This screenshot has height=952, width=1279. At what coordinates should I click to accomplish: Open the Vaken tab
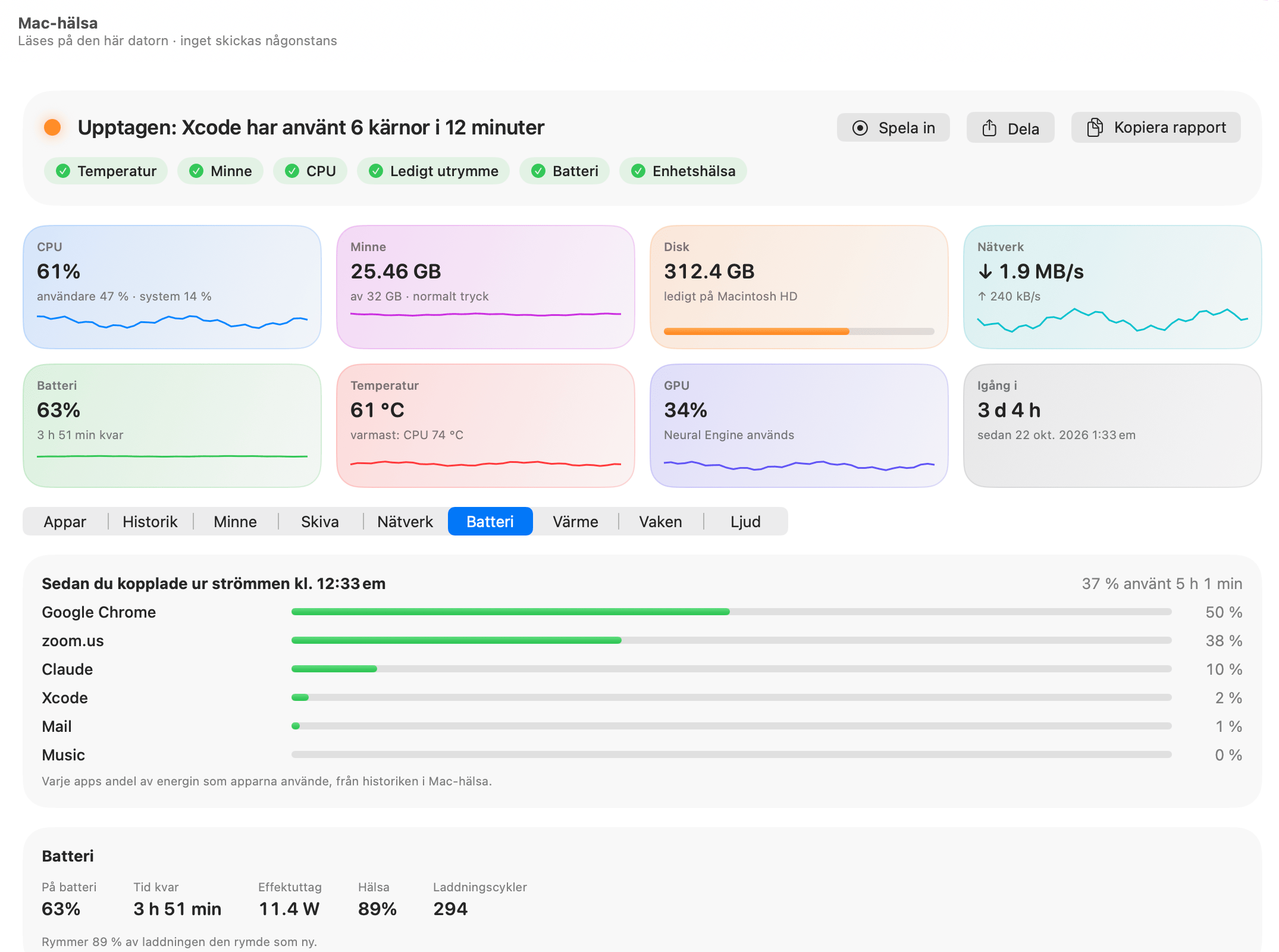[660, 522]
